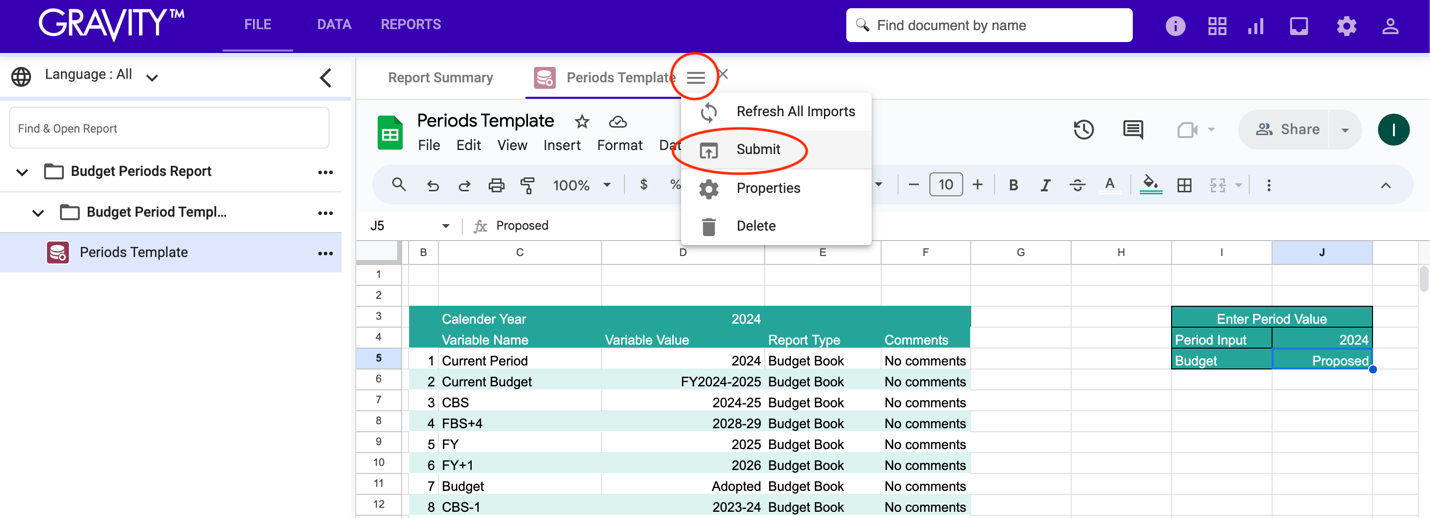Collapse the Budget Period Templ... folder
This screenshot has height=518, width=1430.
38,213
